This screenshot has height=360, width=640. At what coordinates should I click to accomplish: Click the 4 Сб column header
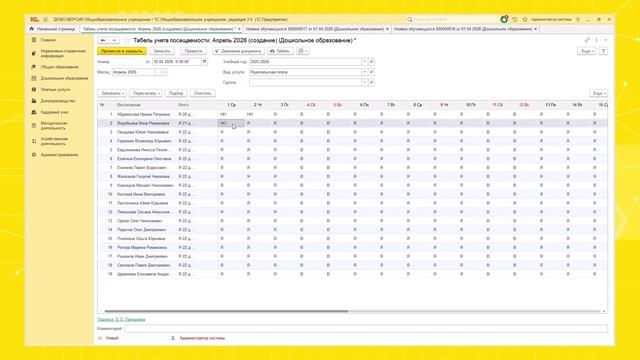311,105
